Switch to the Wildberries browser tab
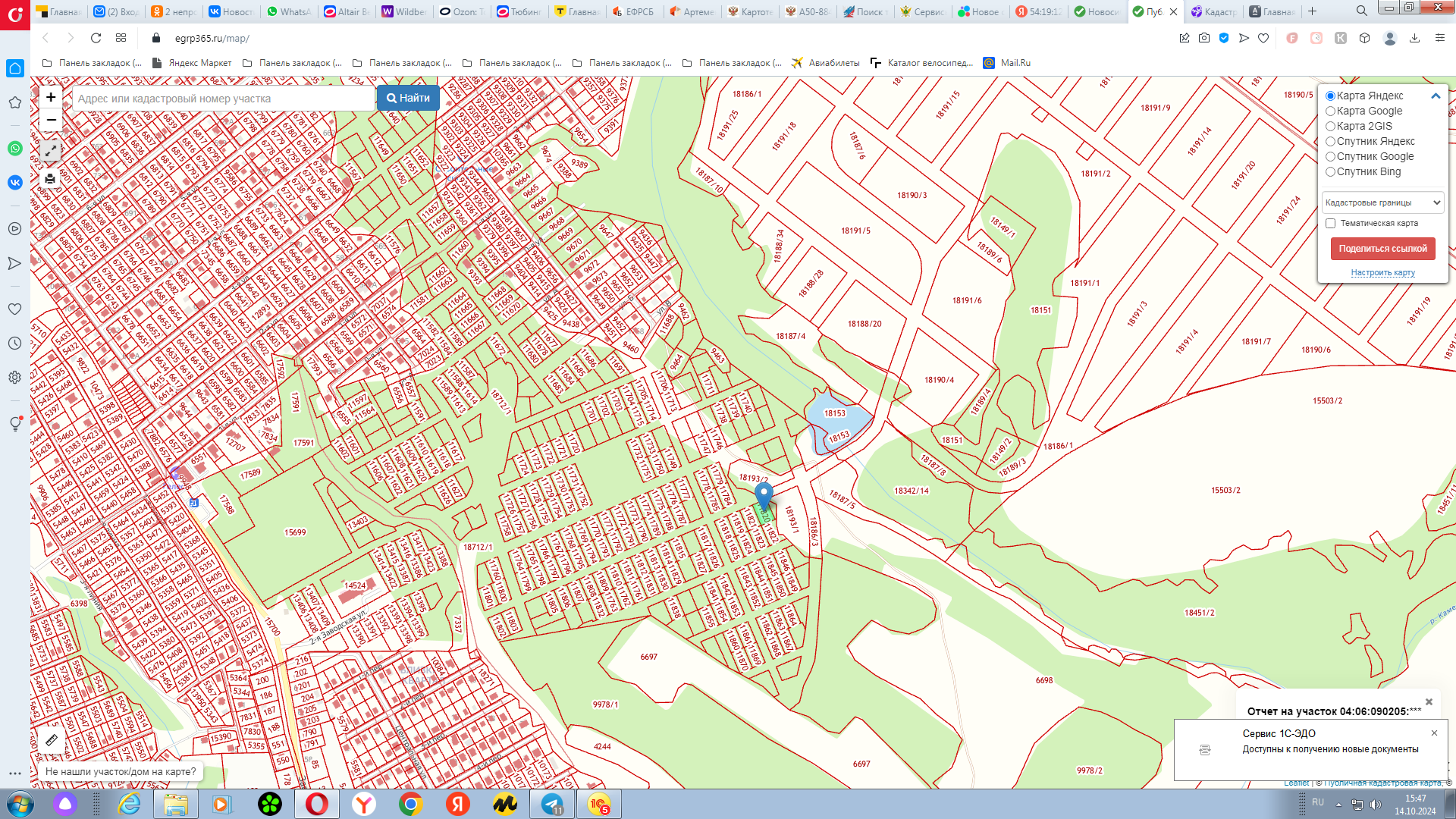 point(404,11)
